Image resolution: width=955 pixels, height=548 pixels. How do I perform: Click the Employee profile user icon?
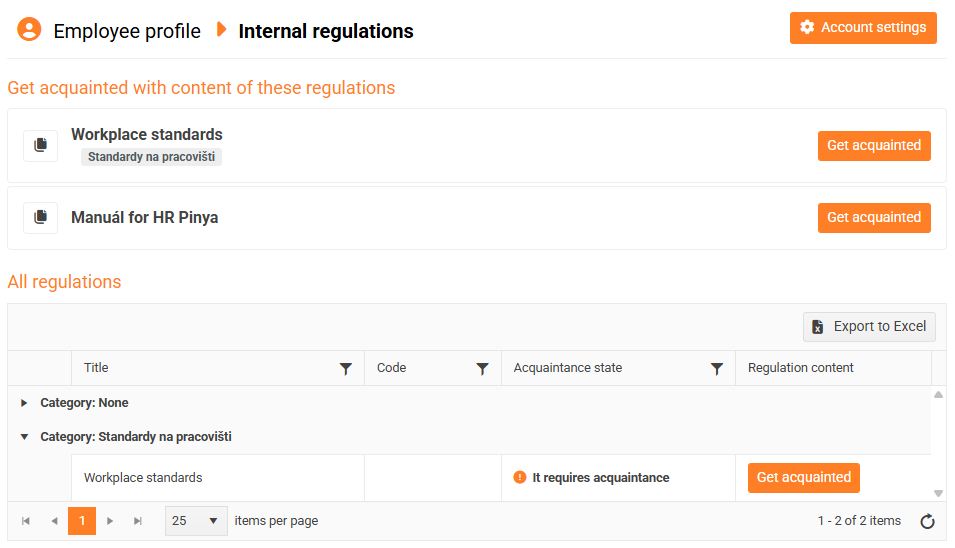pos(29,30)
